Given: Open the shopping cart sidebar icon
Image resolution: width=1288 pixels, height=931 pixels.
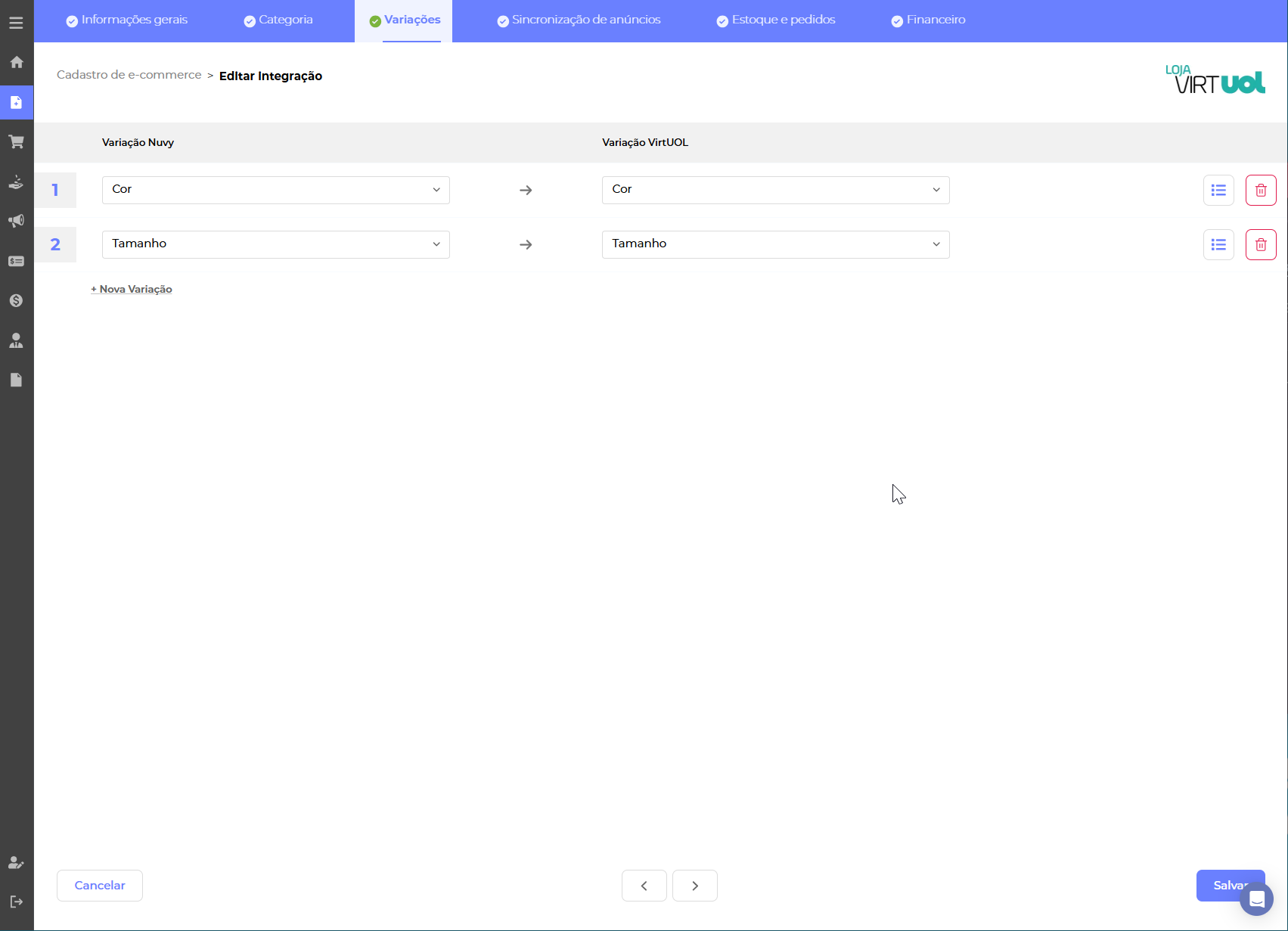Looking at the screenshot, I should pos(16,141).
